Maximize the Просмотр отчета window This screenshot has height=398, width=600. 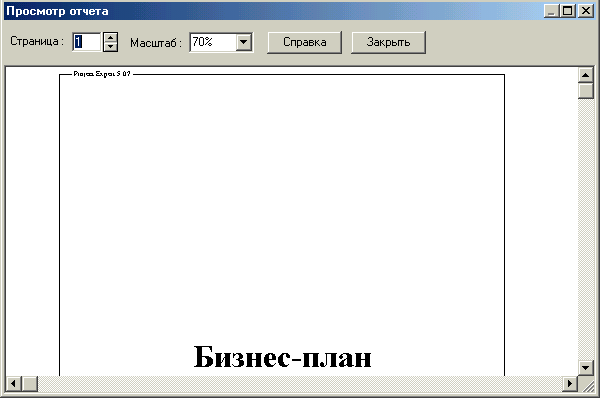567,11
